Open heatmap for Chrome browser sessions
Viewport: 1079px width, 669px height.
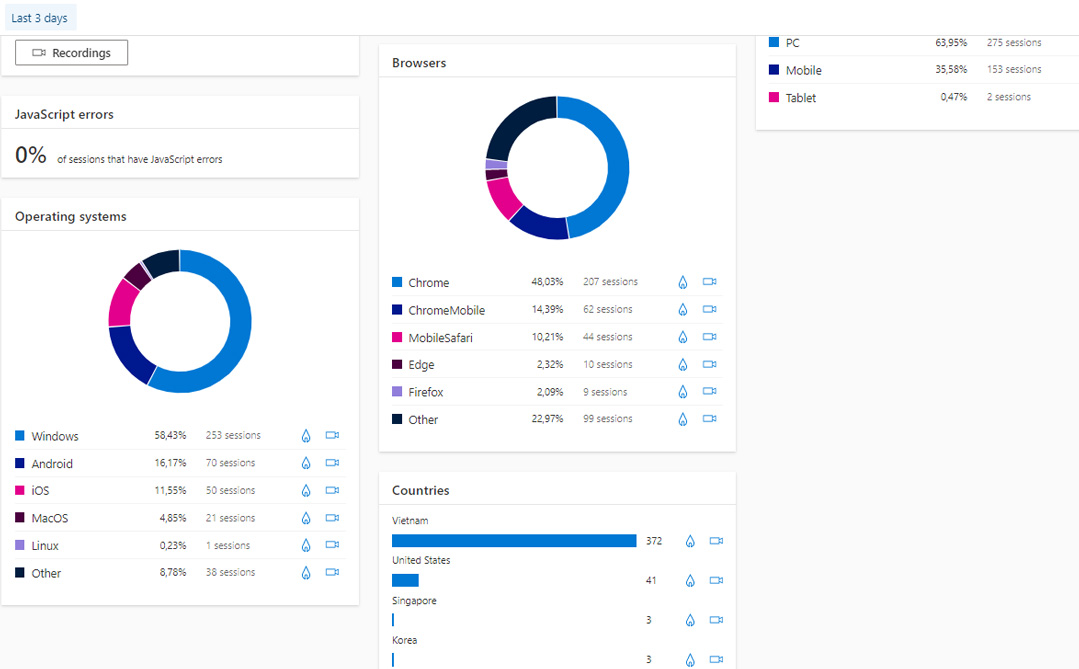(683, 282)
